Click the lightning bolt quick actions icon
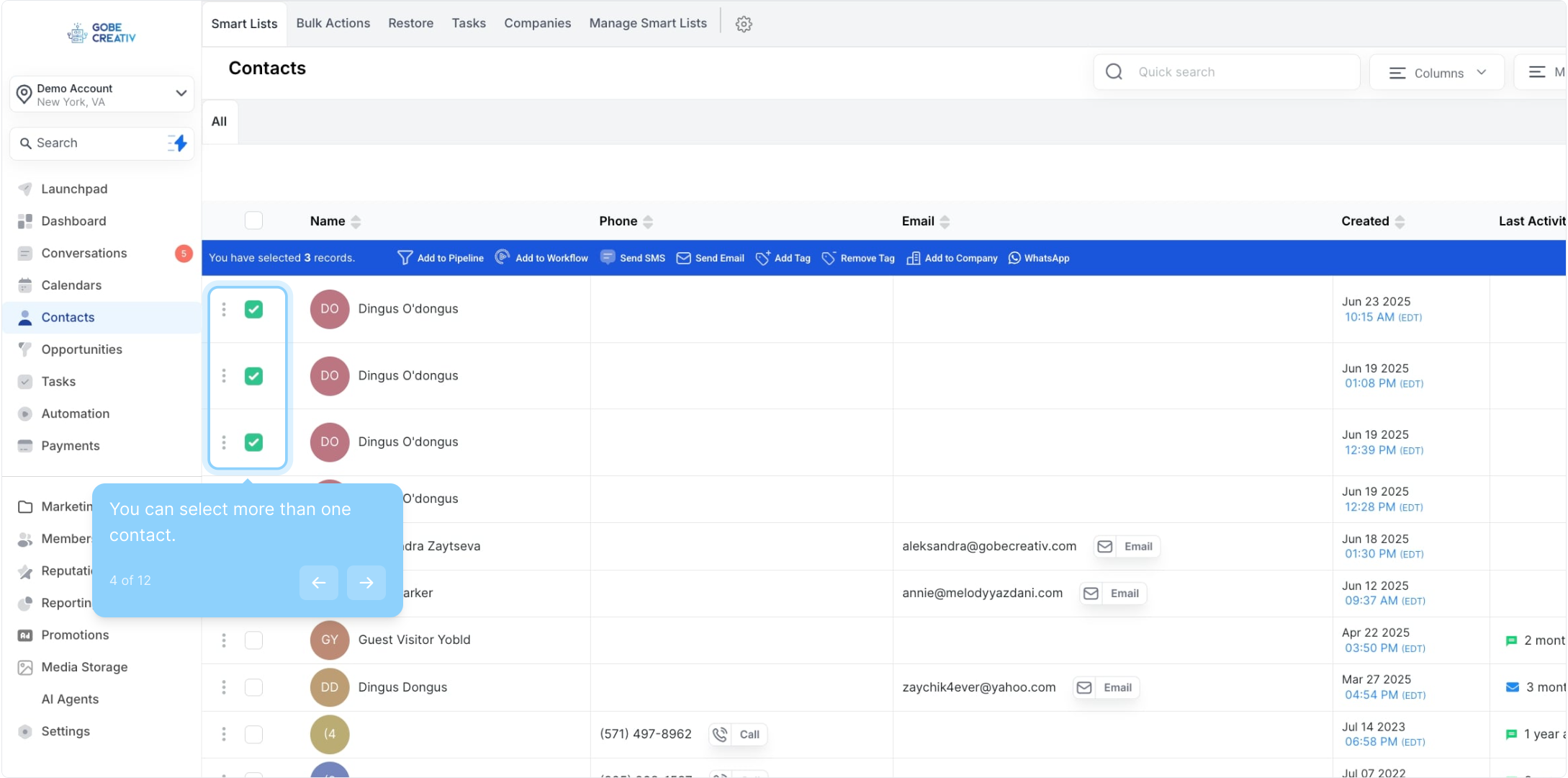Screen dimensions: 1568x778 tap(178, 143)
